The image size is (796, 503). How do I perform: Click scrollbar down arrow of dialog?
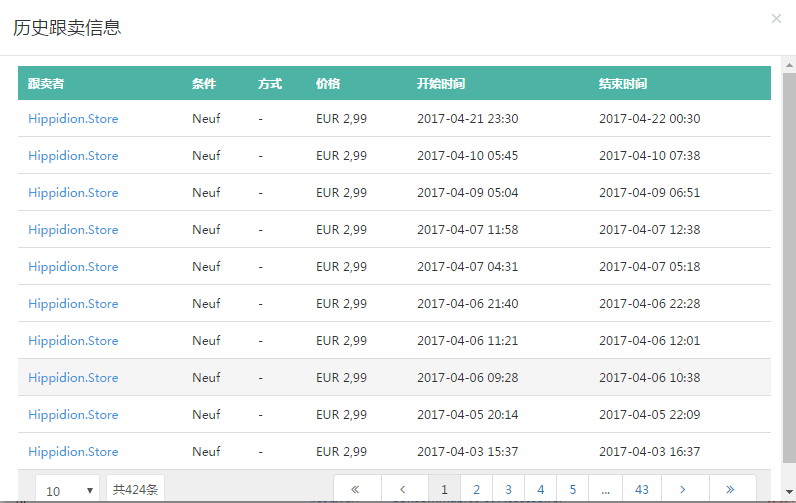tap(789, 492)
